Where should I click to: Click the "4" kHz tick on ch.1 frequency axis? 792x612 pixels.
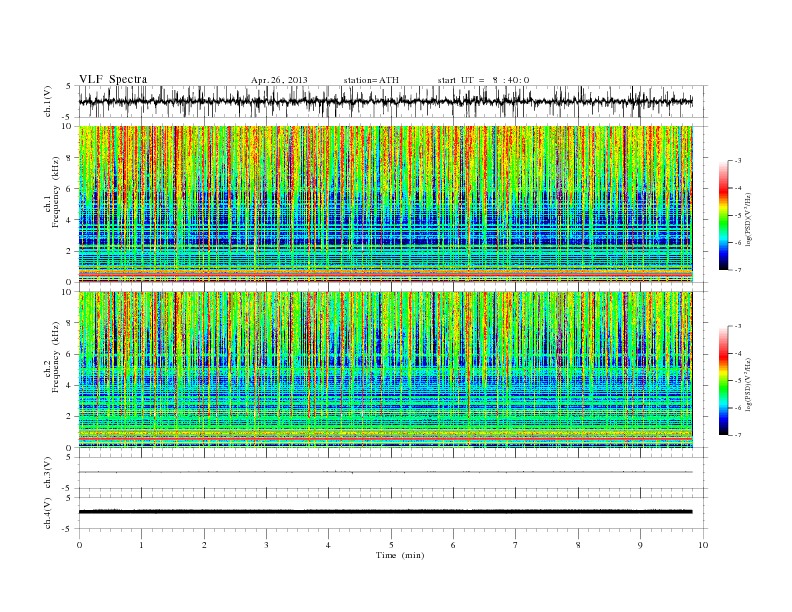coord(70,220)
